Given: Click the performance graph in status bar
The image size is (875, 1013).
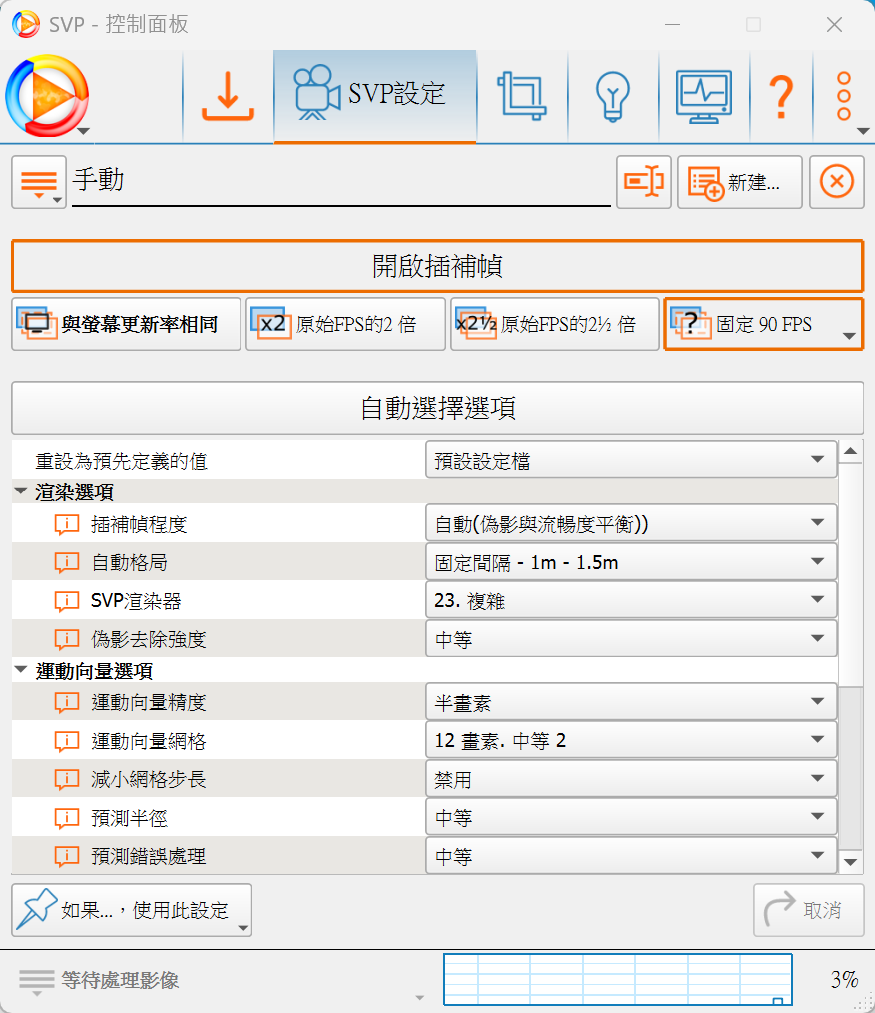Looking at the screenshot, I should 618,979.
